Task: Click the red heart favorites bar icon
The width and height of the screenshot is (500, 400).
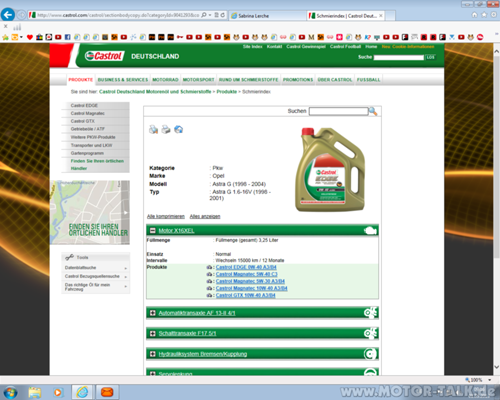Action: click(x=30, y=37)
